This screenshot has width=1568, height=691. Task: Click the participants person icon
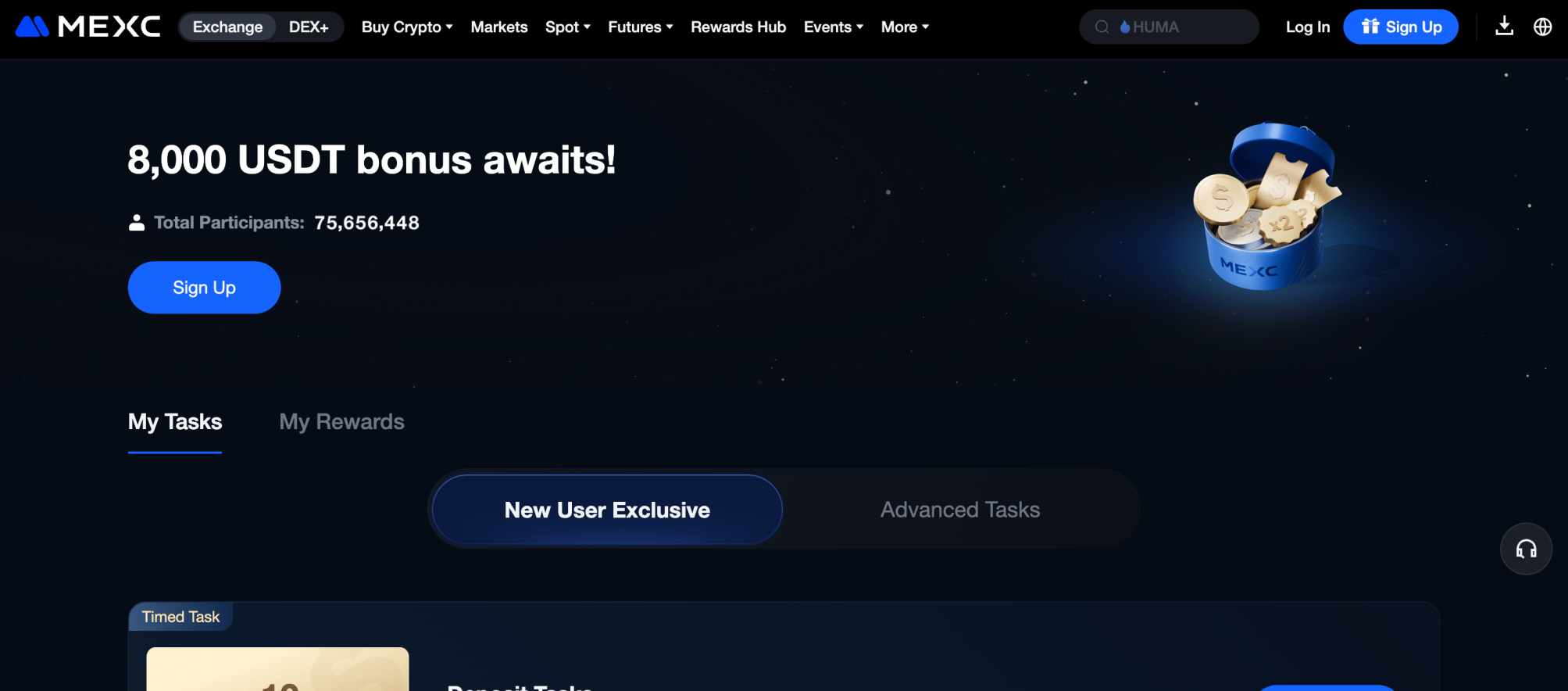tap(137, 223)
